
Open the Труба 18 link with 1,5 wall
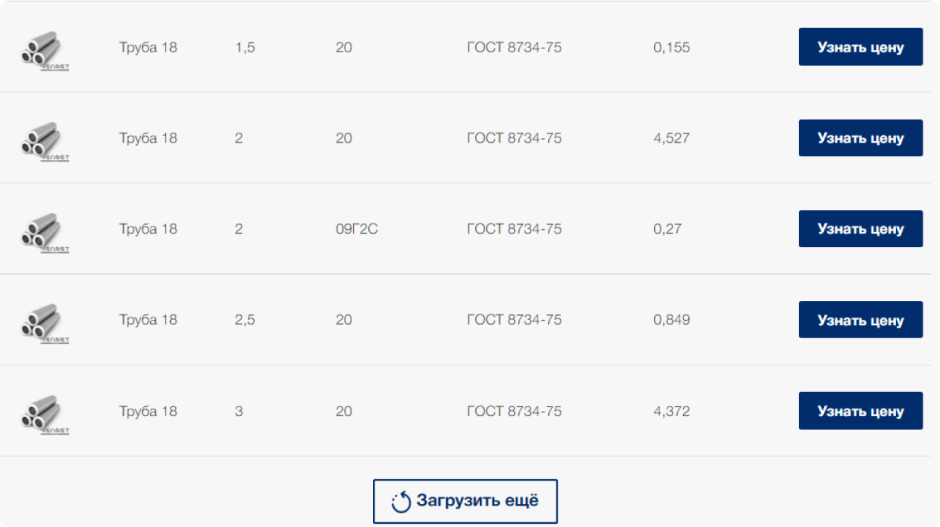[148, 47]
